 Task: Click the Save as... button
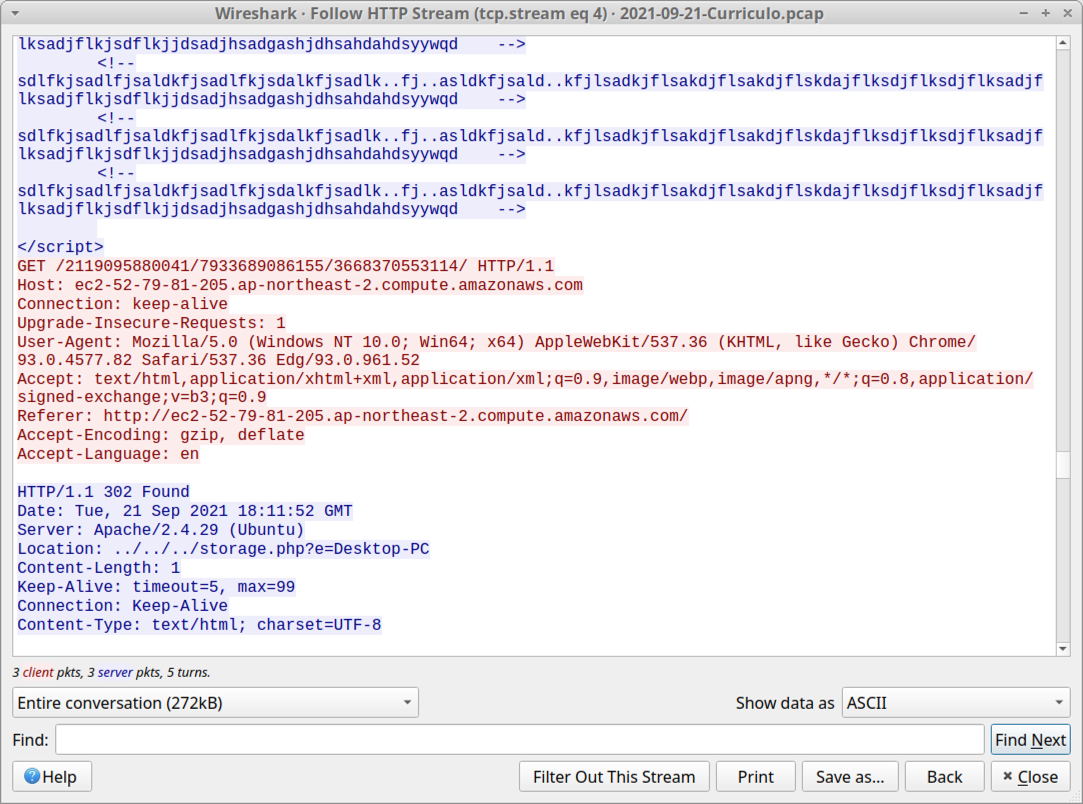click(x=850, y=776)
